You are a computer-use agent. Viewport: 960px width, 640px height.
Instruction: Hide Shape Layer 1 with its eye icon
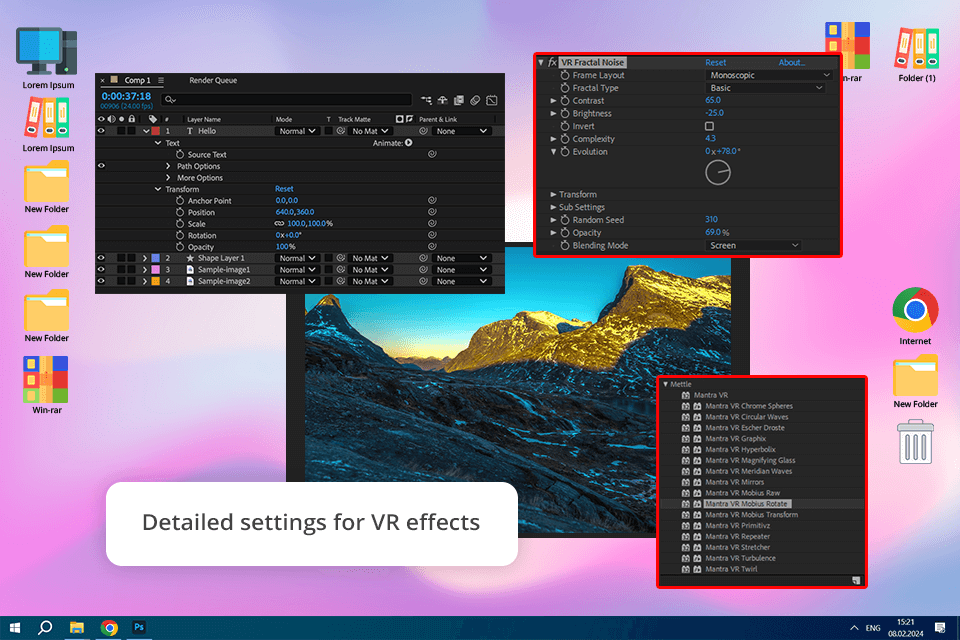point(101,258)
